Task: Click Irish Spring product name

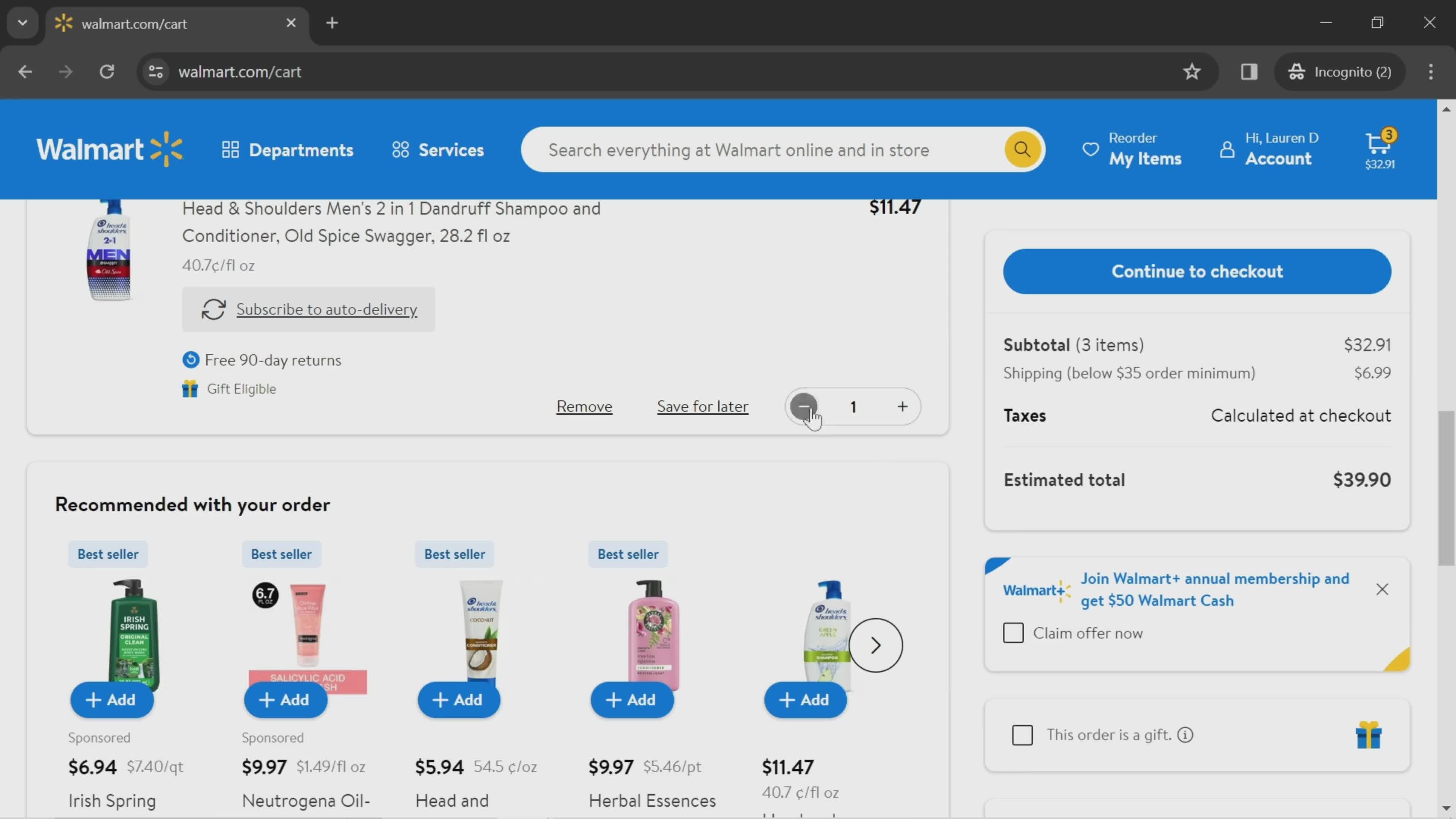Action: [x=112, y=800]
